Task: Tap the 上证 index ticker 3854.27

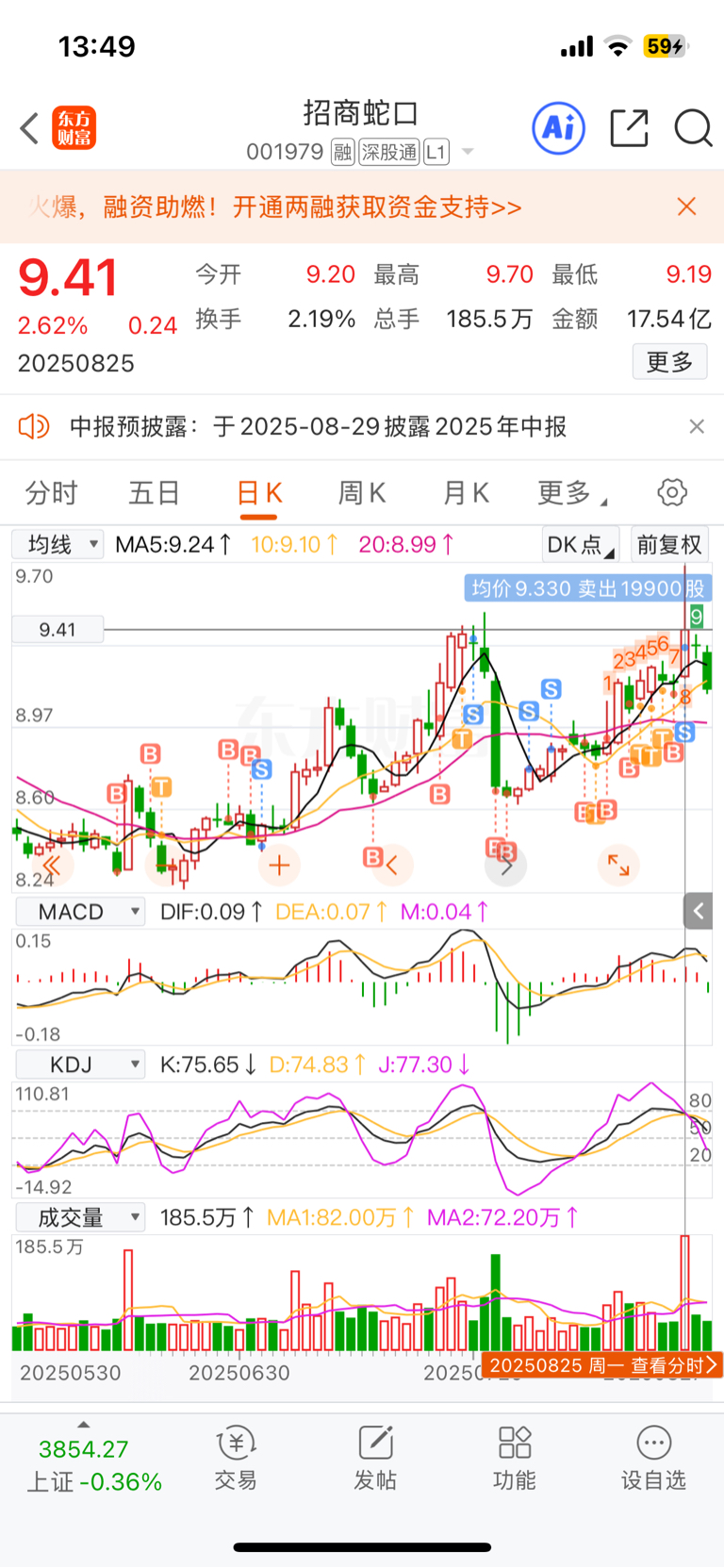Action: (x=84, y=1449)
